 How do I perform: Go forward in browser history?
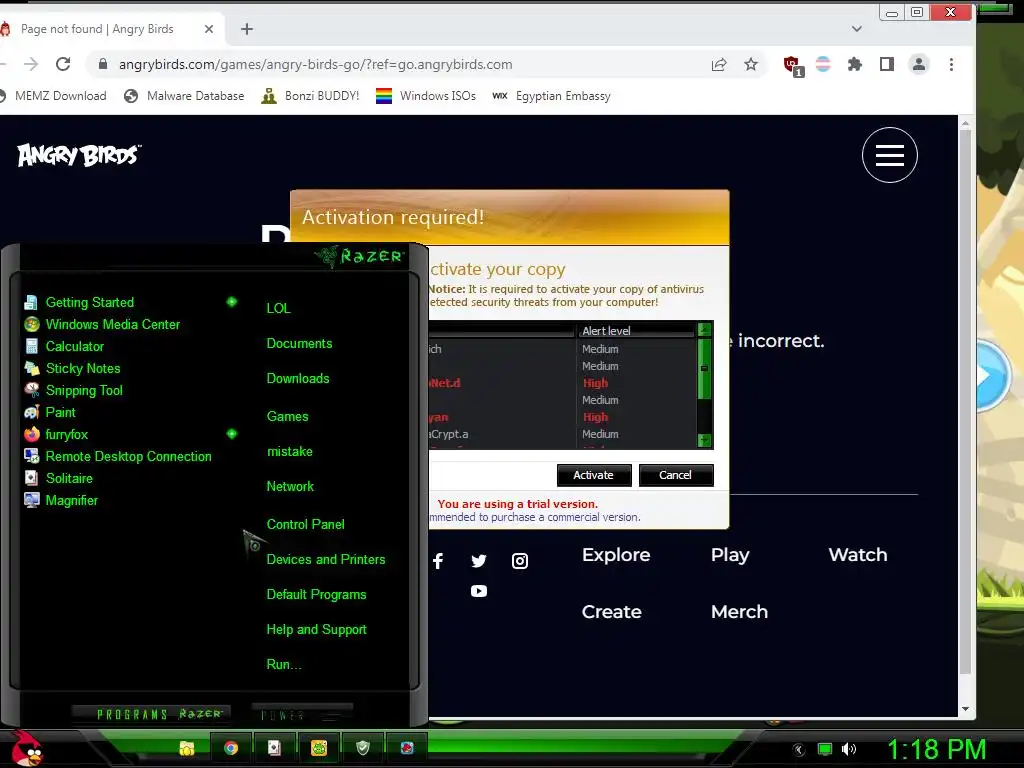click(31, 64)
